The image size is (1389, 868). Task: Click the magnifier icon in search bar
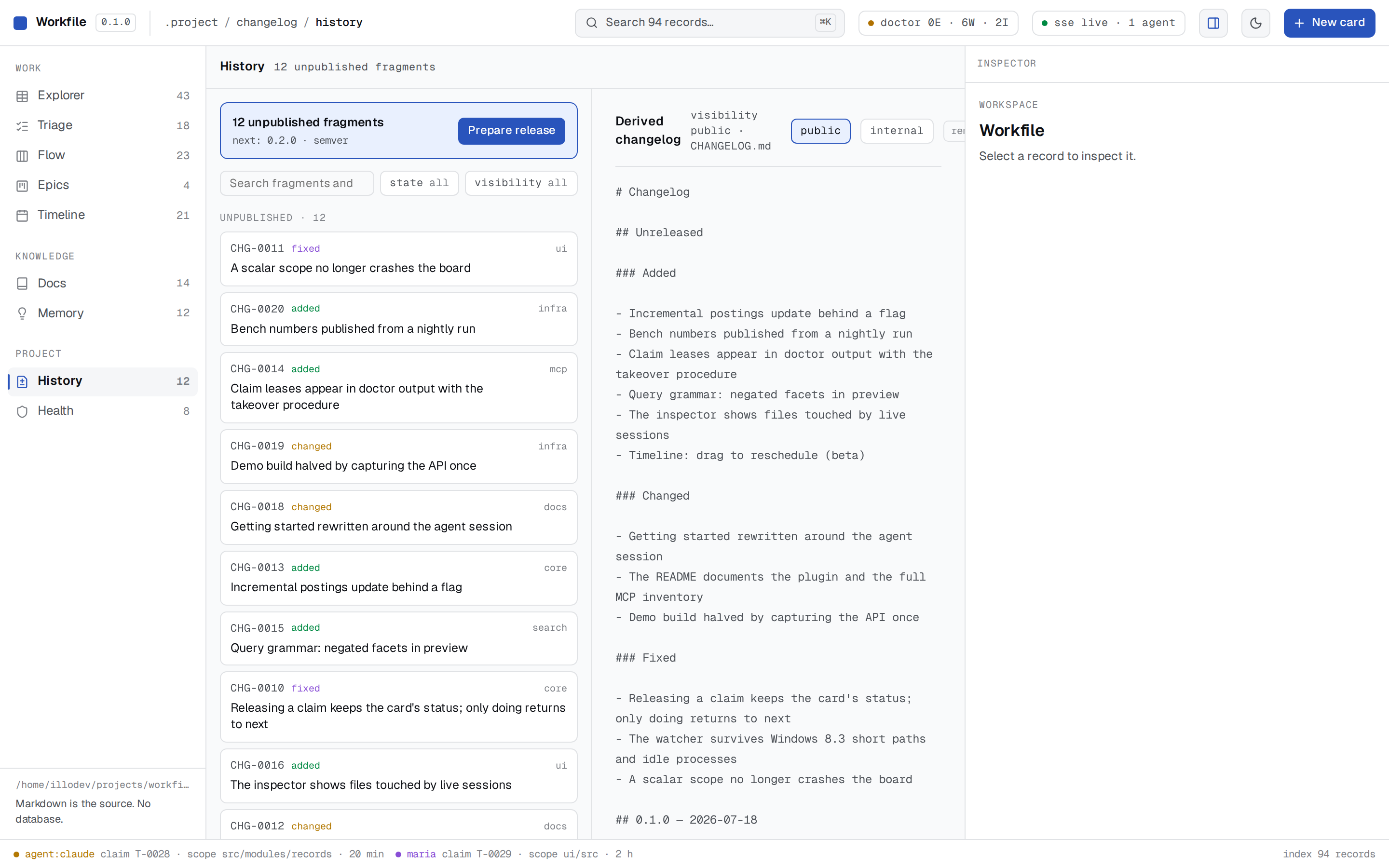coord(591,23)
